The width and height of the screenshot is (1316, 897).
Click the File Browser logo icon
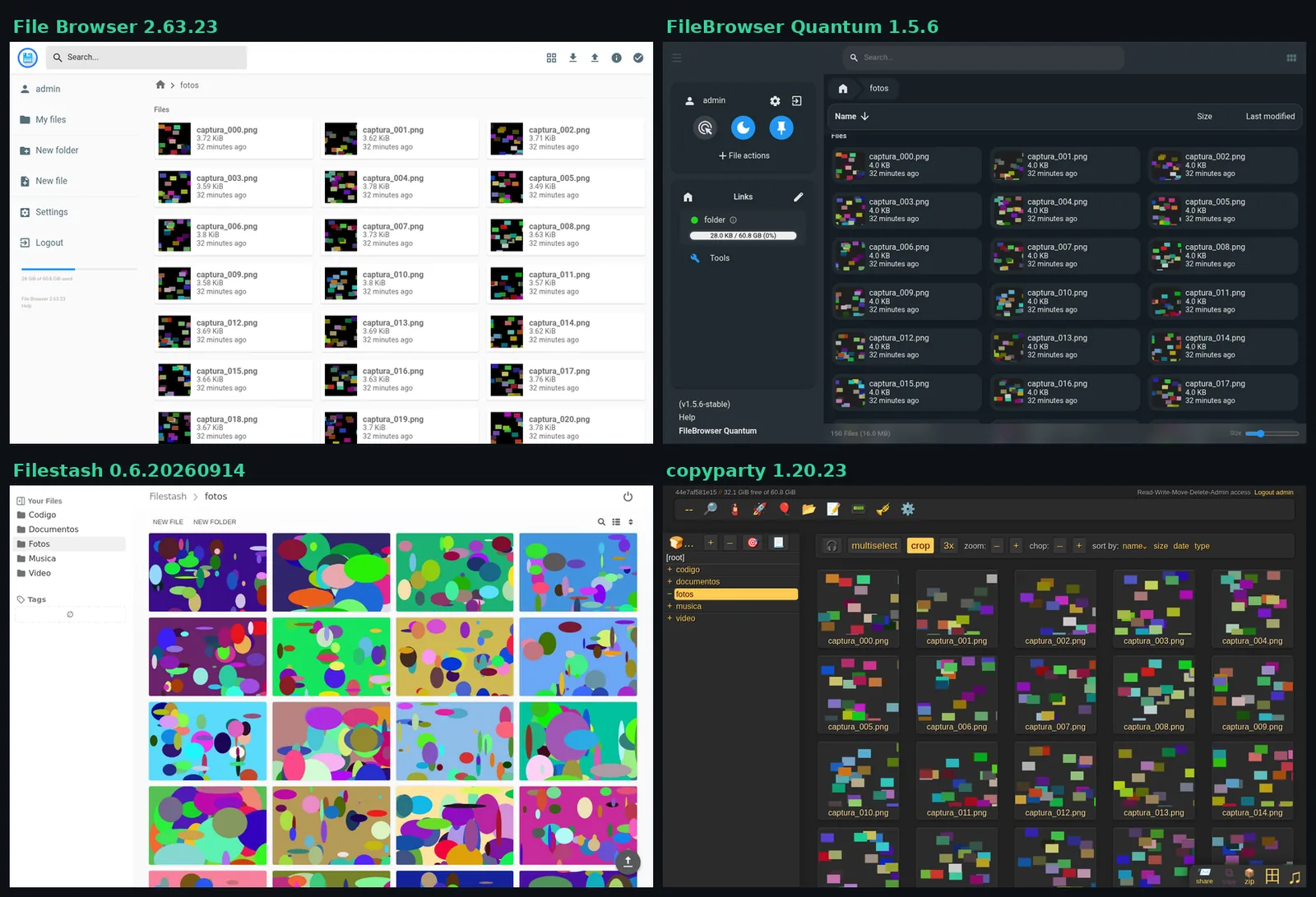pyautogui.click(x=28, y=58)
